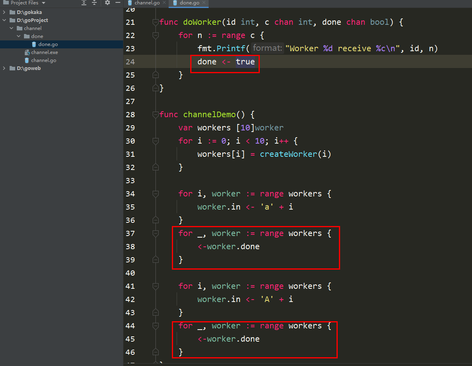Click the Go file icon on done.go tab
Viewport: 472px width, 366px height.
175,3
